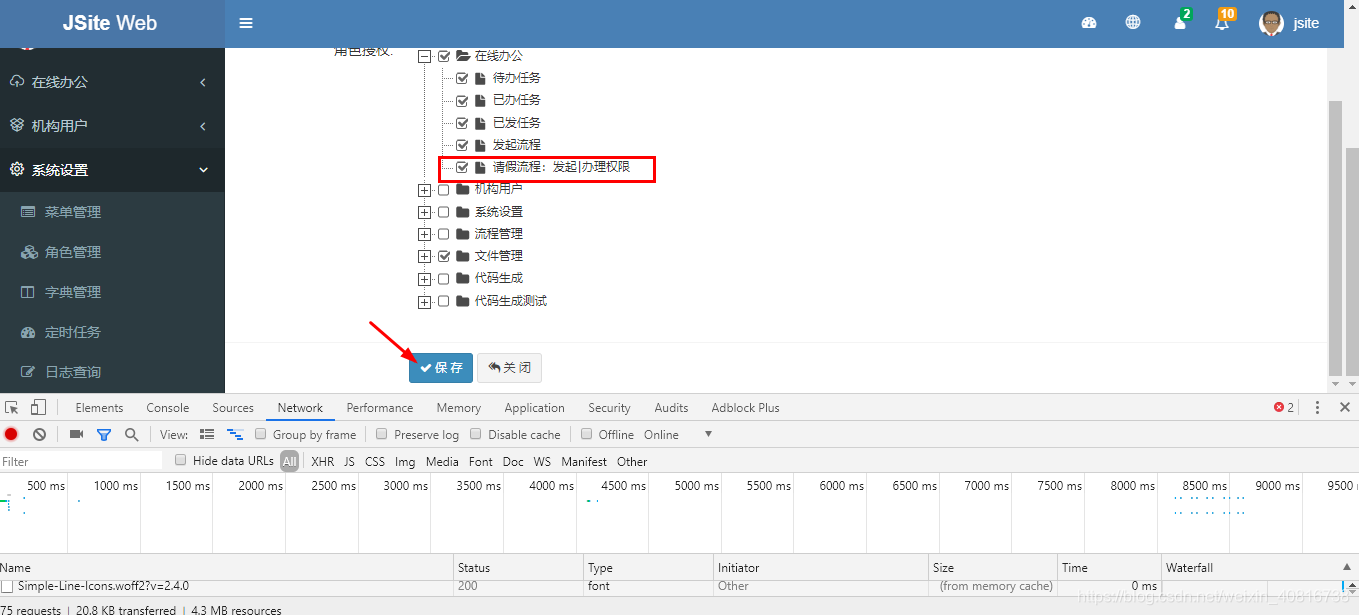
Task: Click the 日志查询 sidebar icon
Action: coord(28,372)
